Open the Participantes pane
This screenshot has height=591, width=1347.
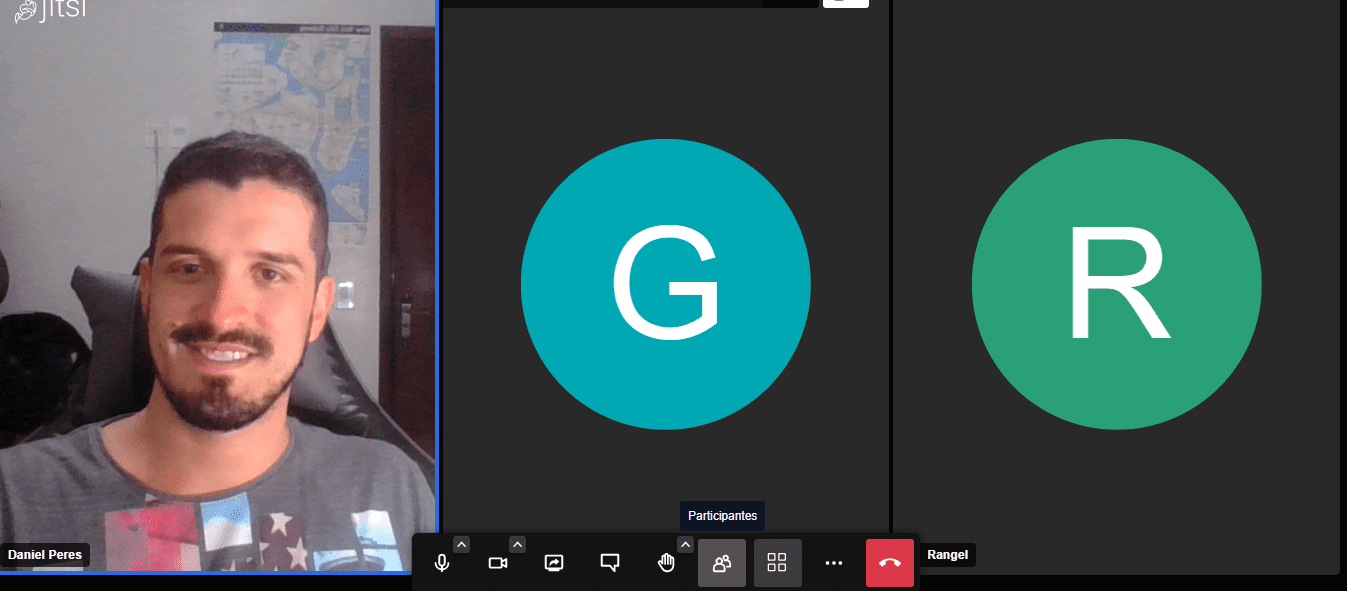point(722,562)
